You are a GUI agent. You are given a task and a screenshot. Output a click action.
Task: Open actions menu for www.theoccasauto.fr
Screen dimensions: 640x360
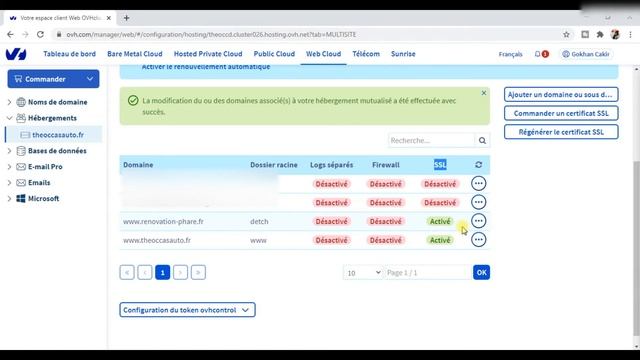coord(478,240)
